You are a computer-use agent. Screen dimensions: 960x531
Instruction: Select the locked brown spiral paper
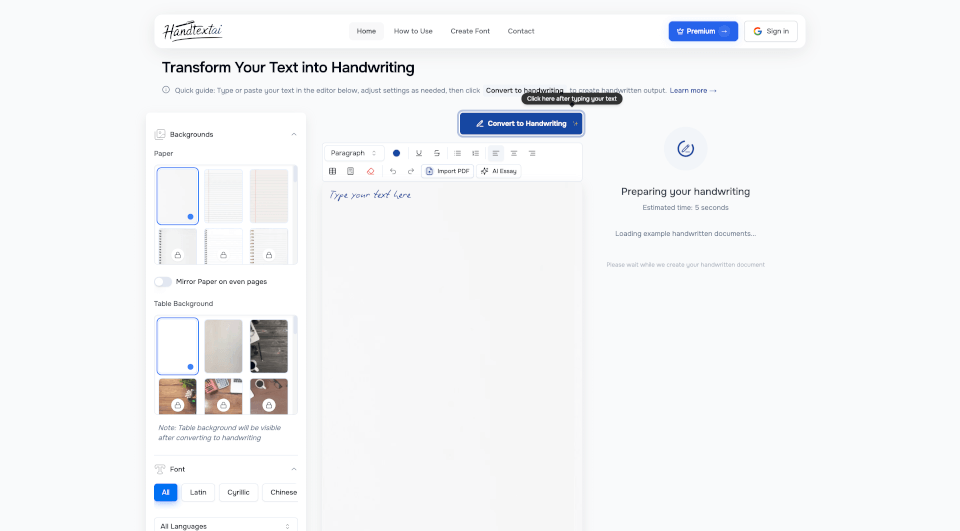269,246
